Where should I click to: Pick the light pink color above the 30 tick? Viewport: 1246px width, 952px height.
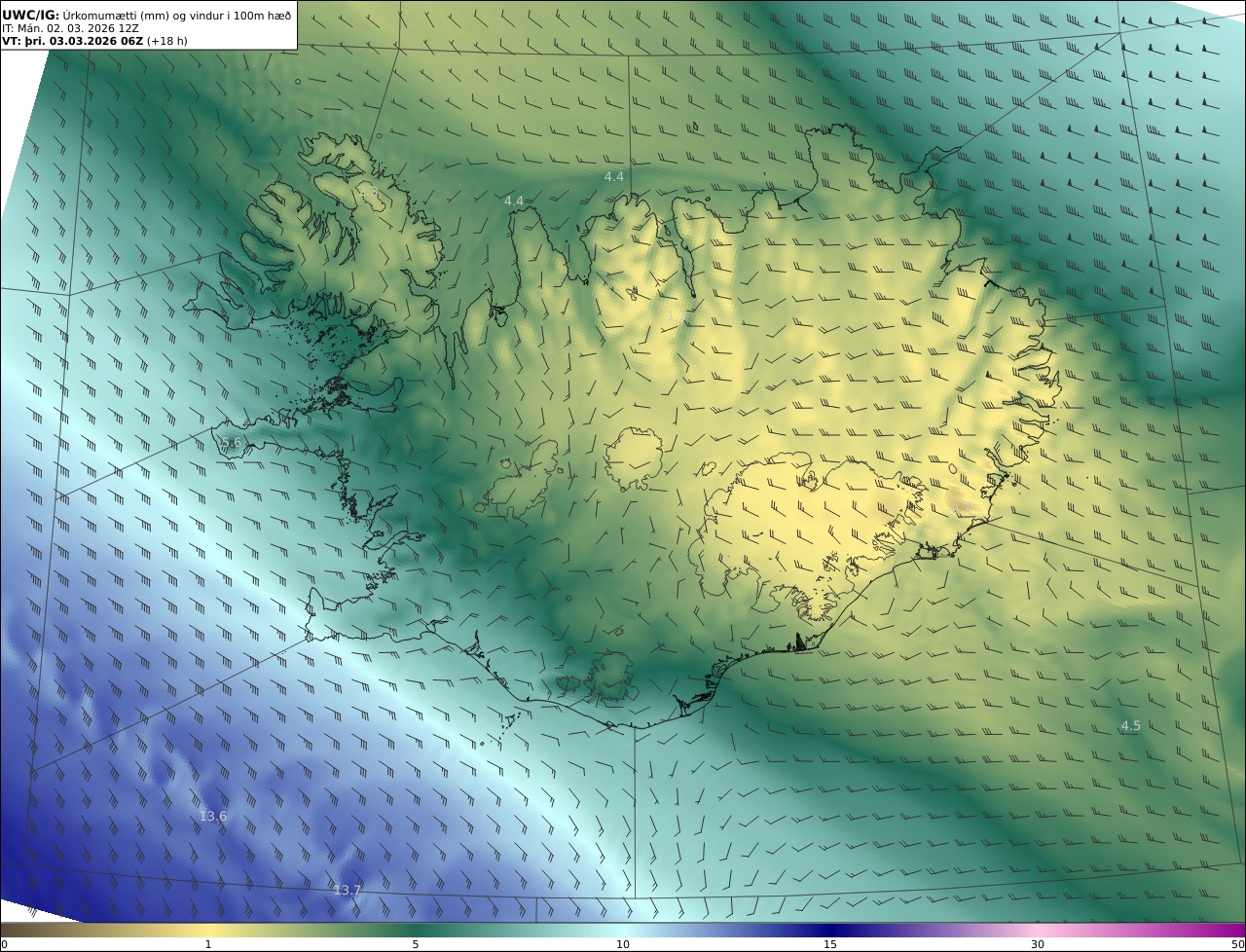tap(1038, 930)
